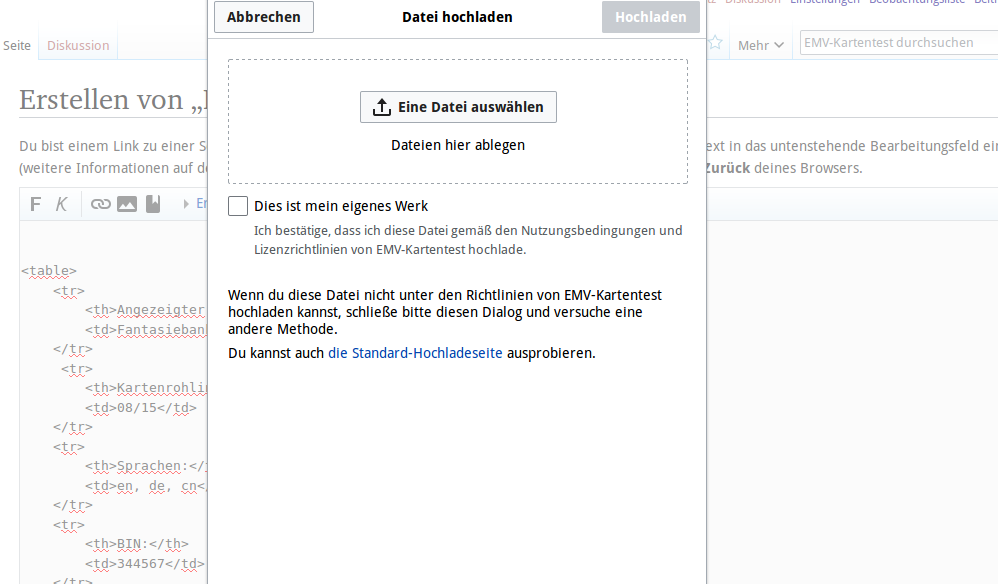Click into the wikitext editing area
This screenshot has width=998, height=584.
coord(110,450)
